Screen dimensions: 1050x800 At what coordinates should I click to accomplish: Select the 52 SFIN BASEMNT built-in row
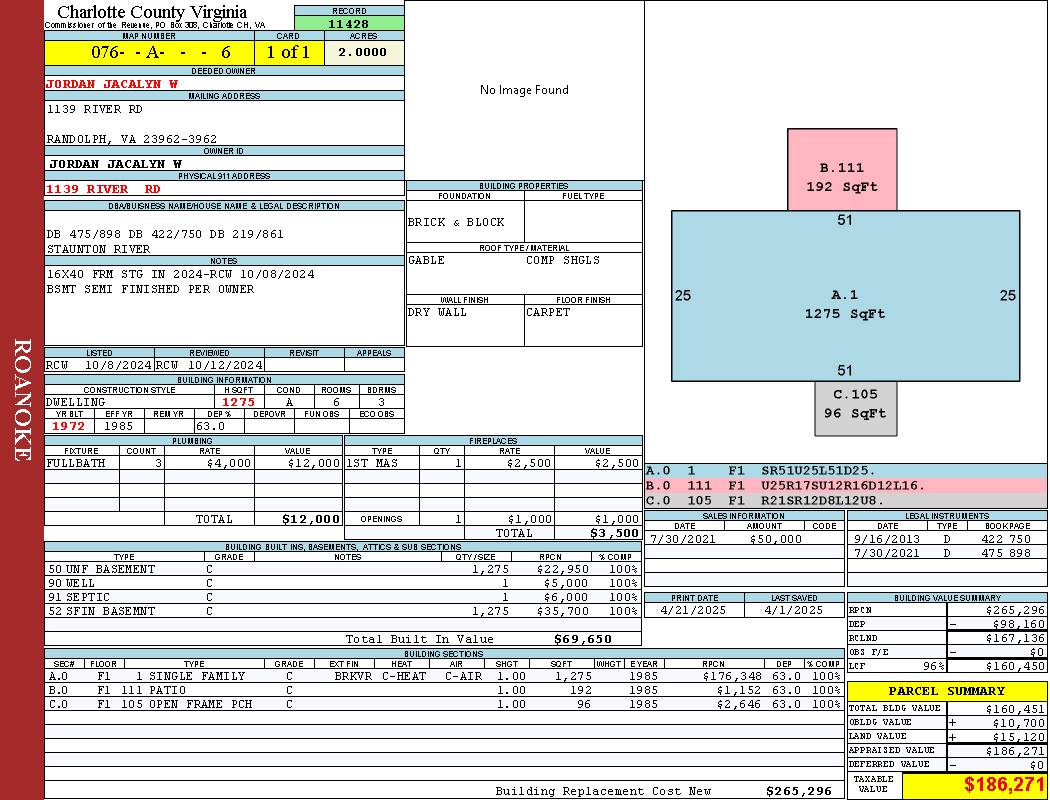342,610
